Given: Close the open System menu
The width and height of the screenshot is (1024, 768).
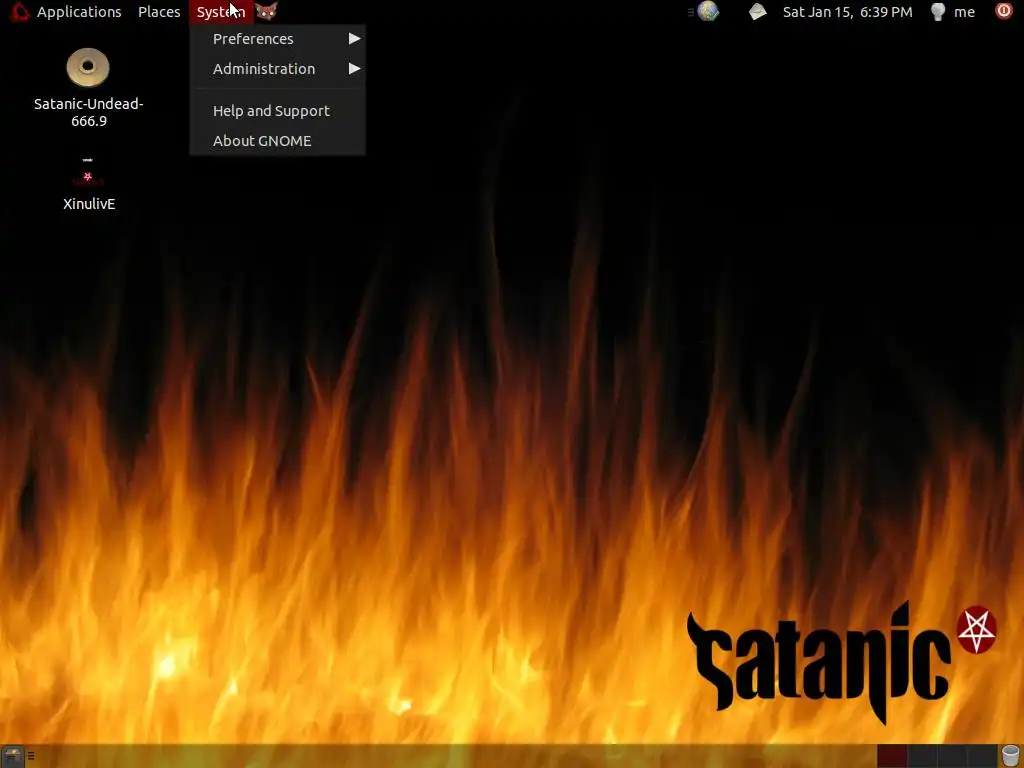Looking at the screenshot, I should point(221,12).
